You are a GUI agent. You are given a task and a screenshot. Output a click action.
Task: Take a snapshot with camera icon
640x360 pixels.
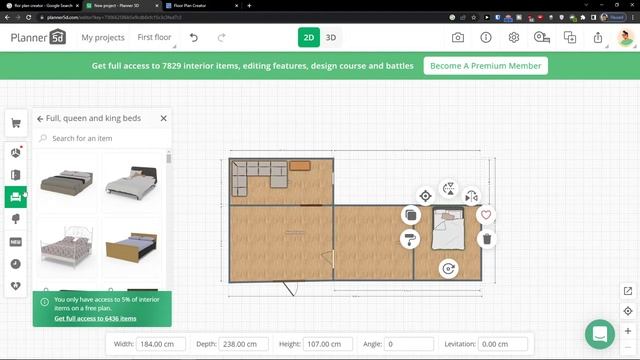(458, 38)
